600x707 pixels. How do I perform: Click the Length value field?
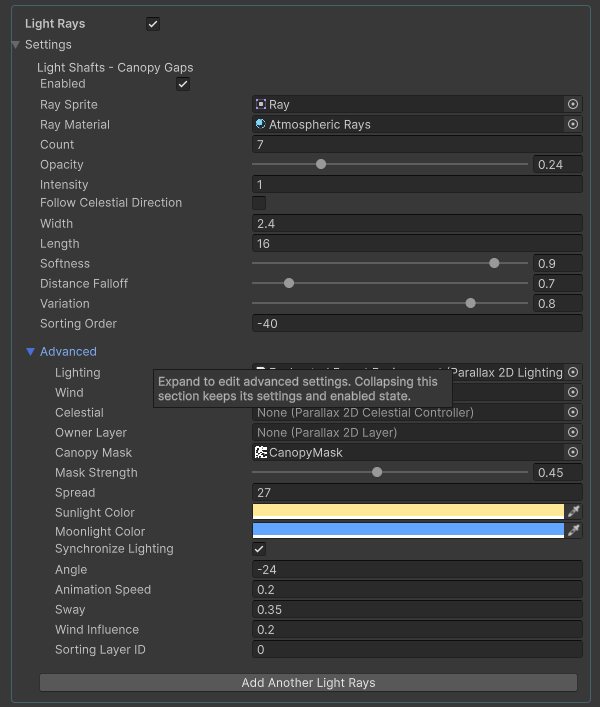[x=417, y=243]
